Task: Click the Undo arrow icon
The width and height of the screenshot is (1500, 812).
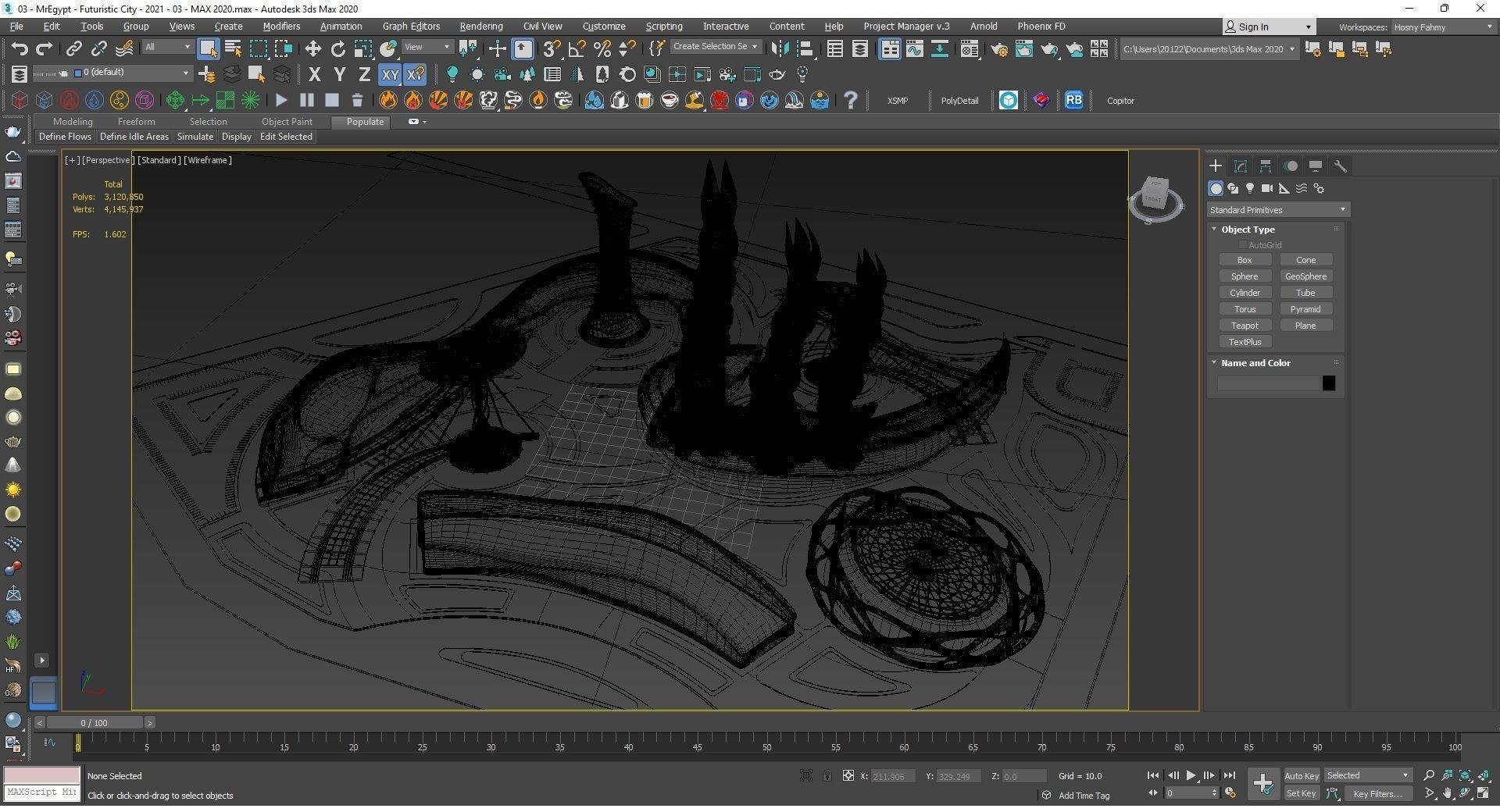Action: coord(19,49)
